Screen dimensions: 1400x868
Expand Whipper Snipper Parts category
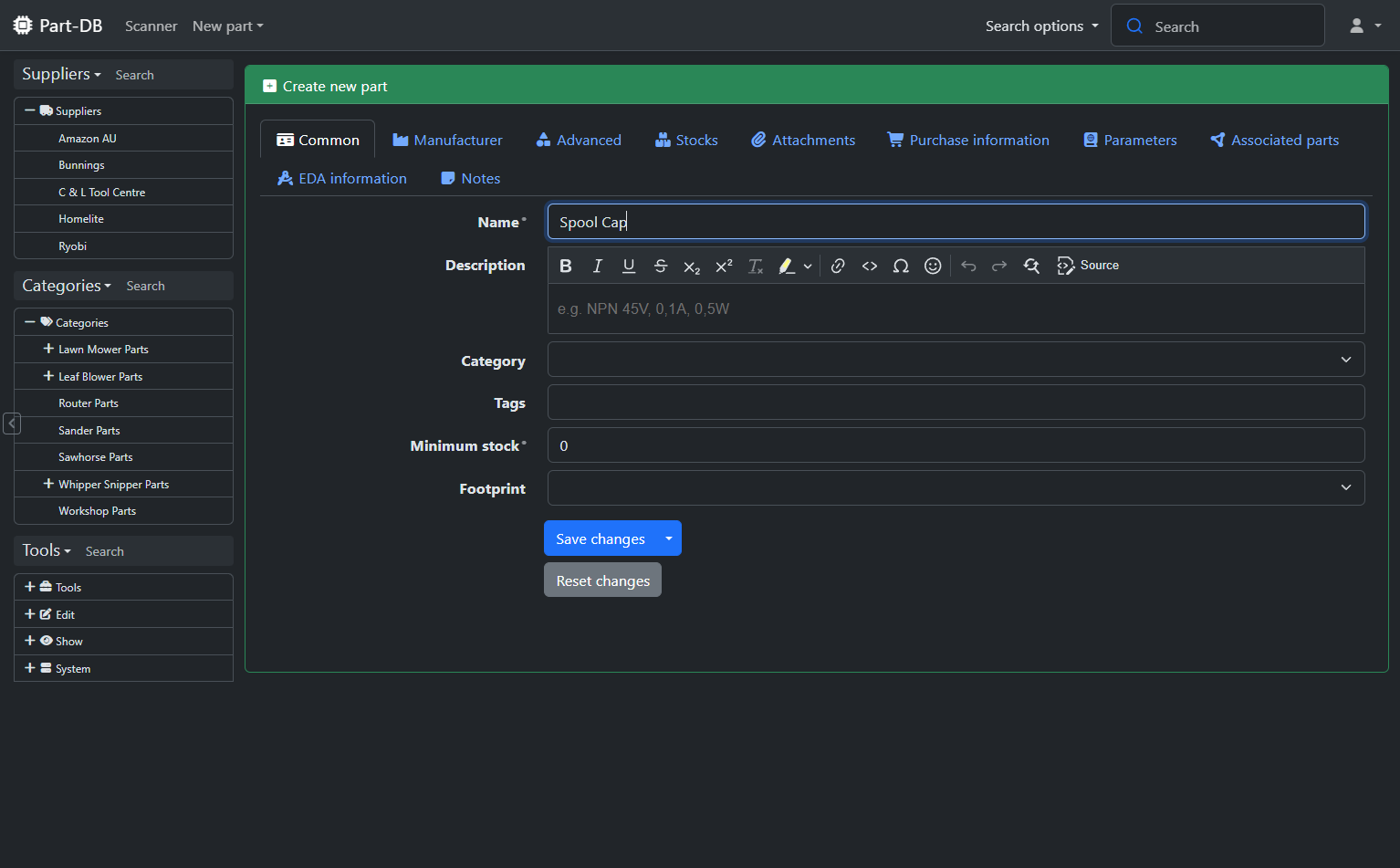(48, 484)
